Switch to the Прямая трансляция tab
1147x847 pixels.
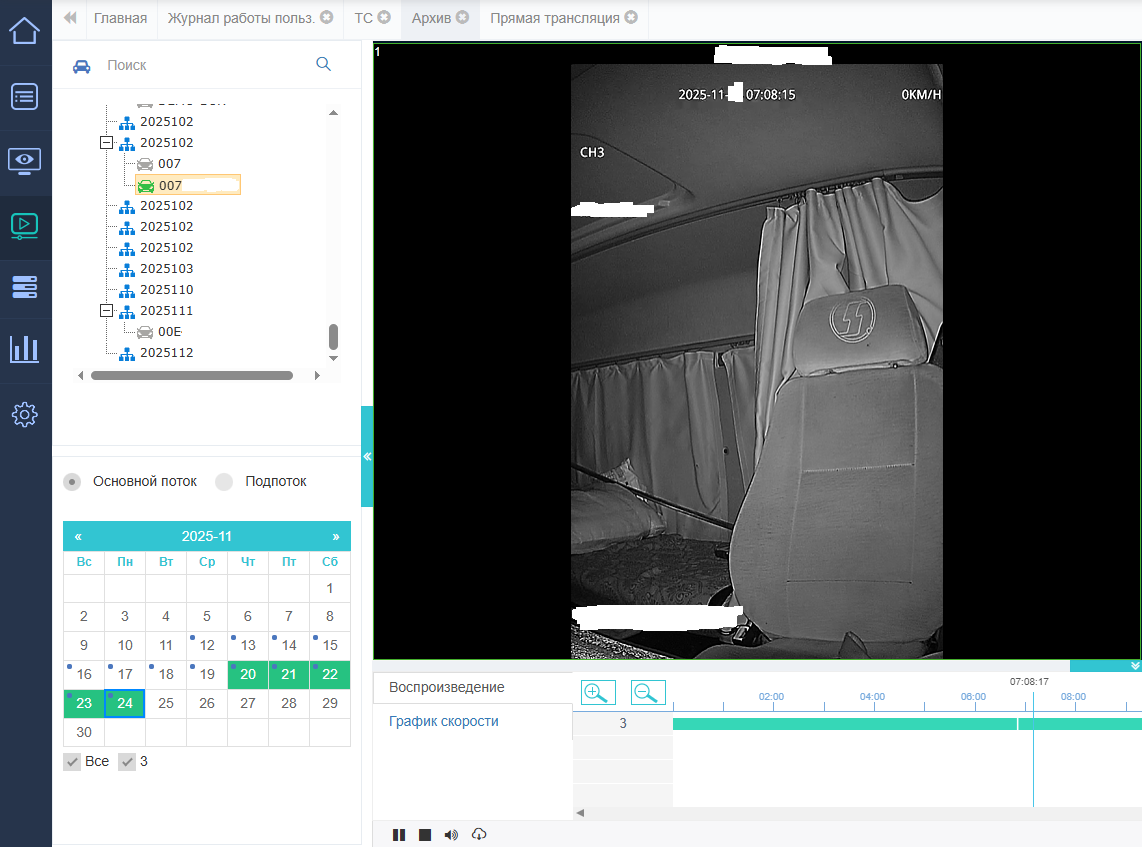[554, 18]
